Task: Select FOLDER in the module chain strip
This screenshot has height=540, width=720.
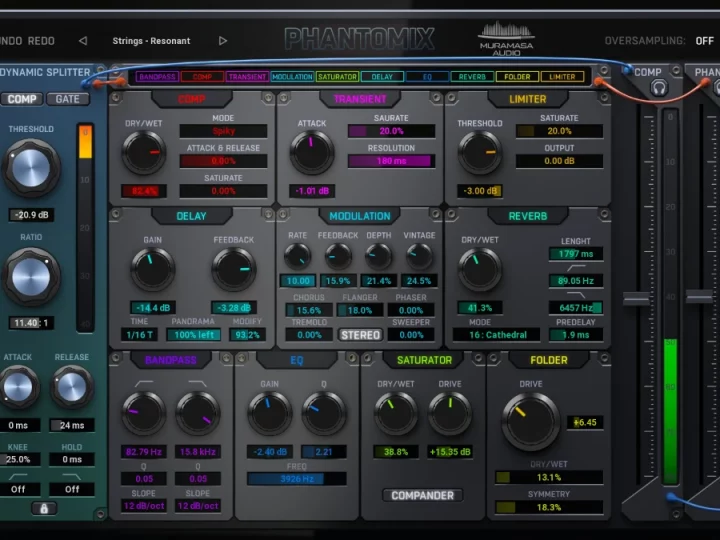Action: [517, 77]
